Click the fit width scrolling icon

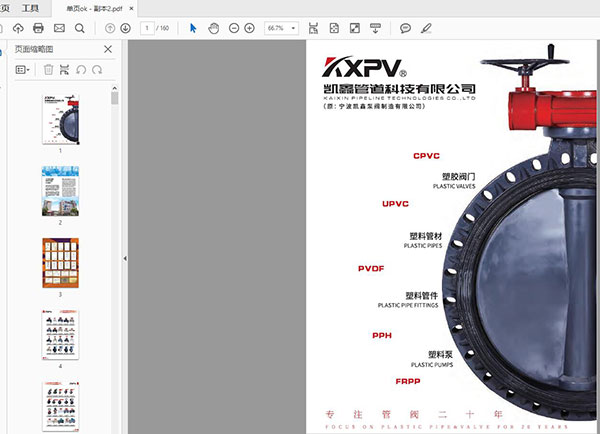point(313,28)
